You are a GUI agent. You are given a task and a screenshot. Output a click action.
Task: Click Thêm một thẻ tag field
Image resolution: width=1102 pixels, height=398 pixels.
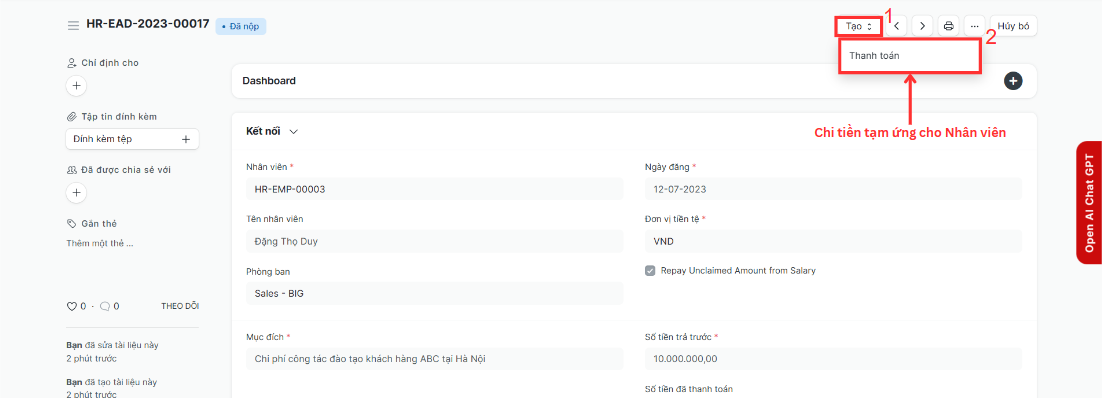(x=100, y=243)
